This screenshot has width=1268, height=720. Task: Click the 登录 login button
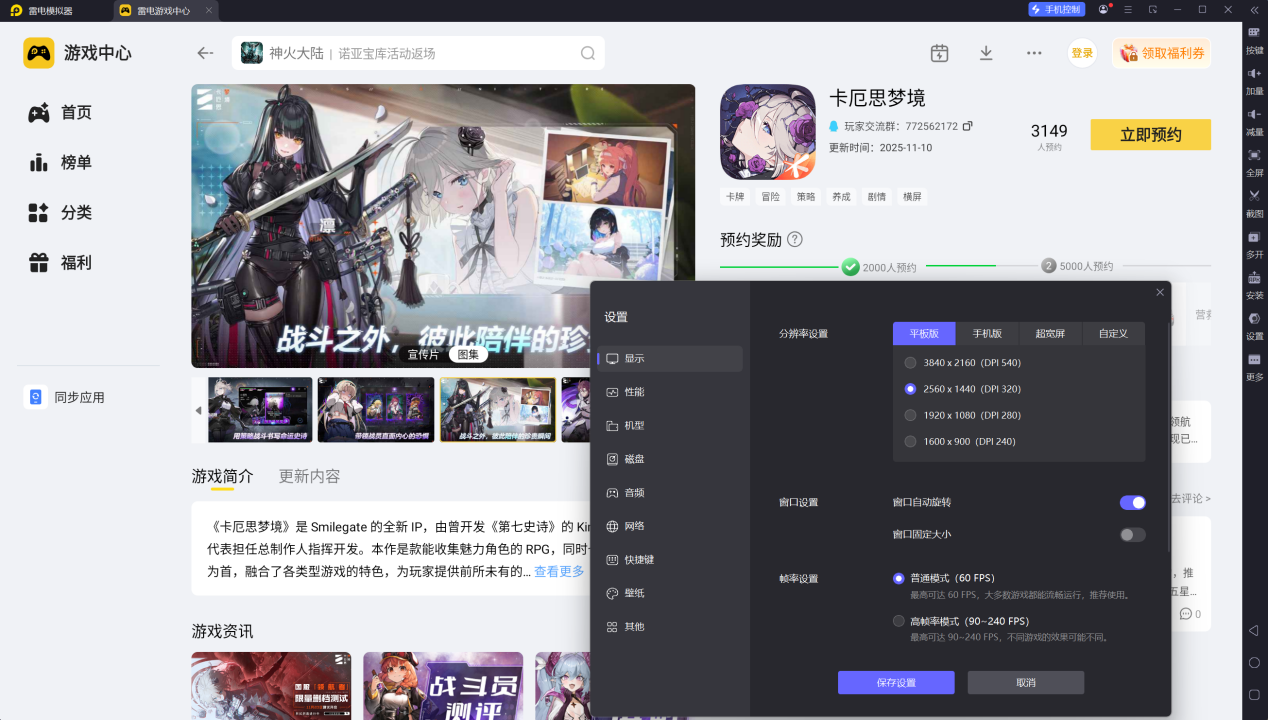[1082, 53]
